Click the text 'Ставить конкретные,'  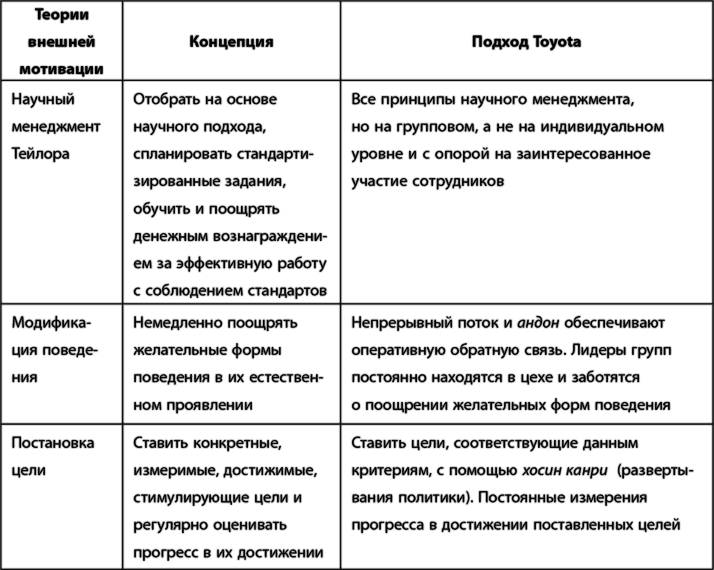[208, 443]
